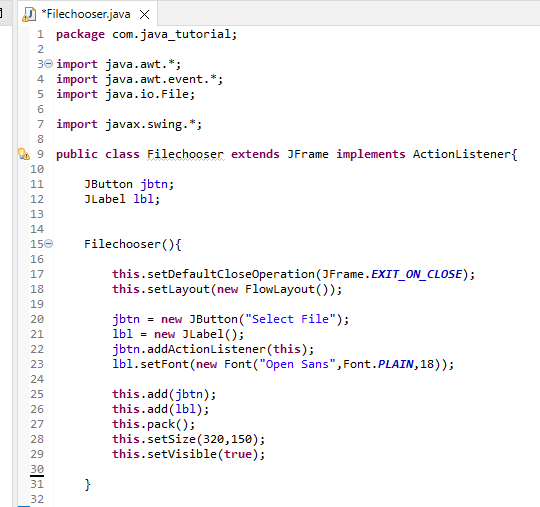Click the "Open Sans" string literal
The height and width of the screenshot is (507, 540).
(x=297, y=364)
